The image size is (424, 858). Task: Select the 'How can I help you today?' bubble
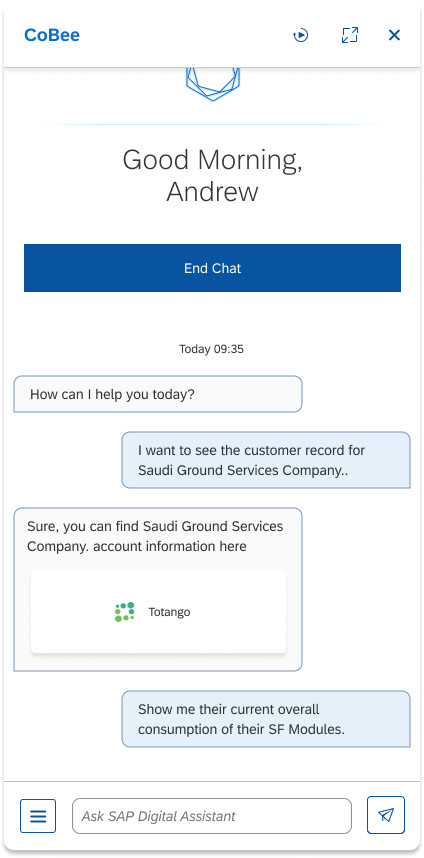pos(158,394)
